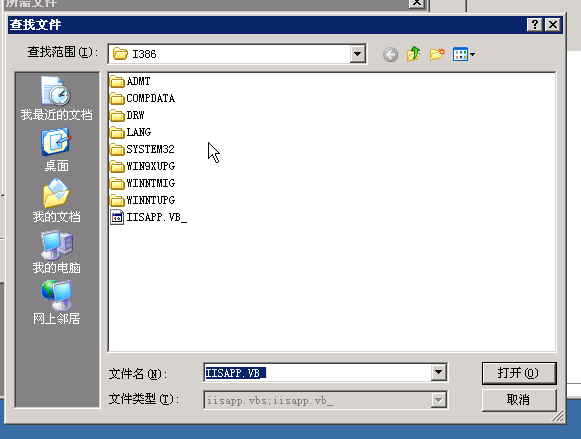Open the view menu dropdown icon

coord(464,54)
